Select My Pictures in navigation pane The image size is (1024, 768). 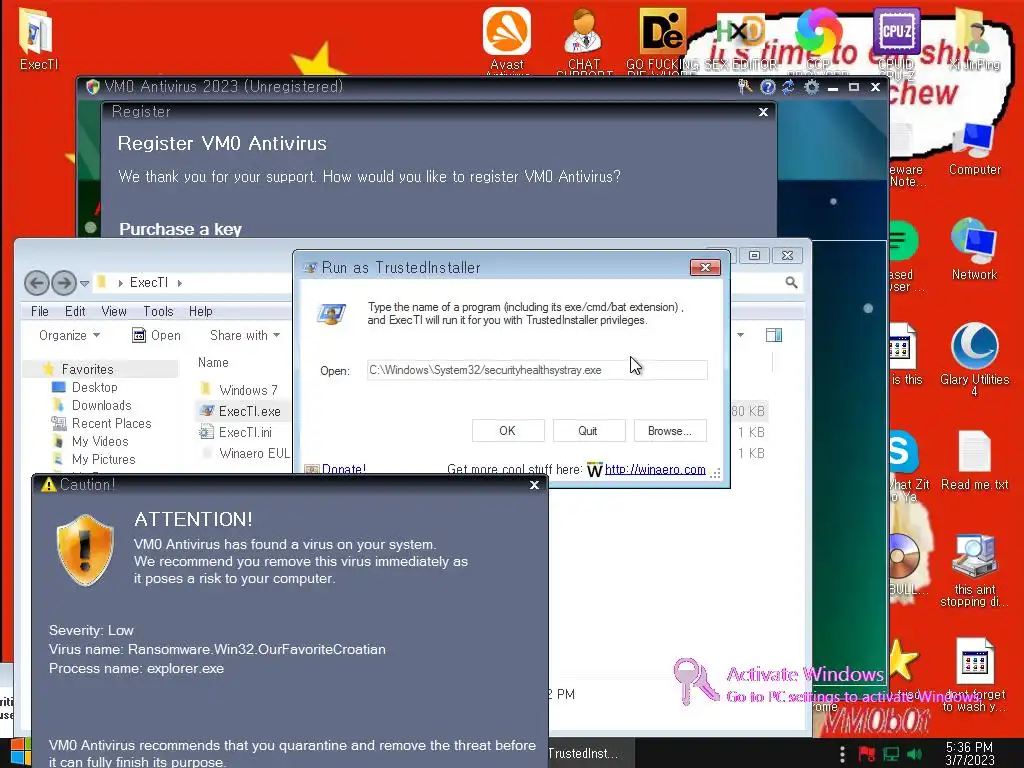point(103,459)
